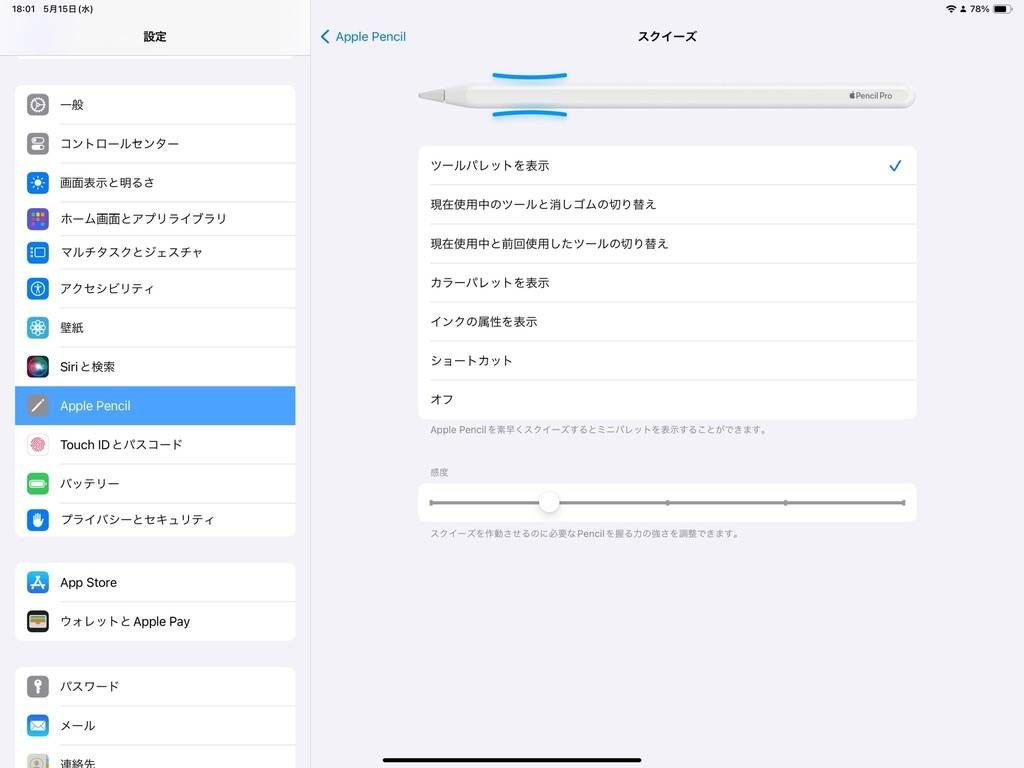Open App Store settings
Image resolution: width=1024 pixels, height=768 pixels.
point(155,583)
